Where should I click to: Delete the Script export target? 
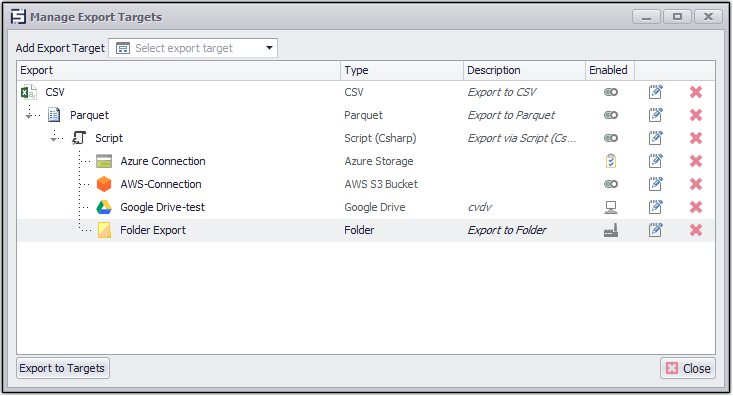(x=696, y=138)
